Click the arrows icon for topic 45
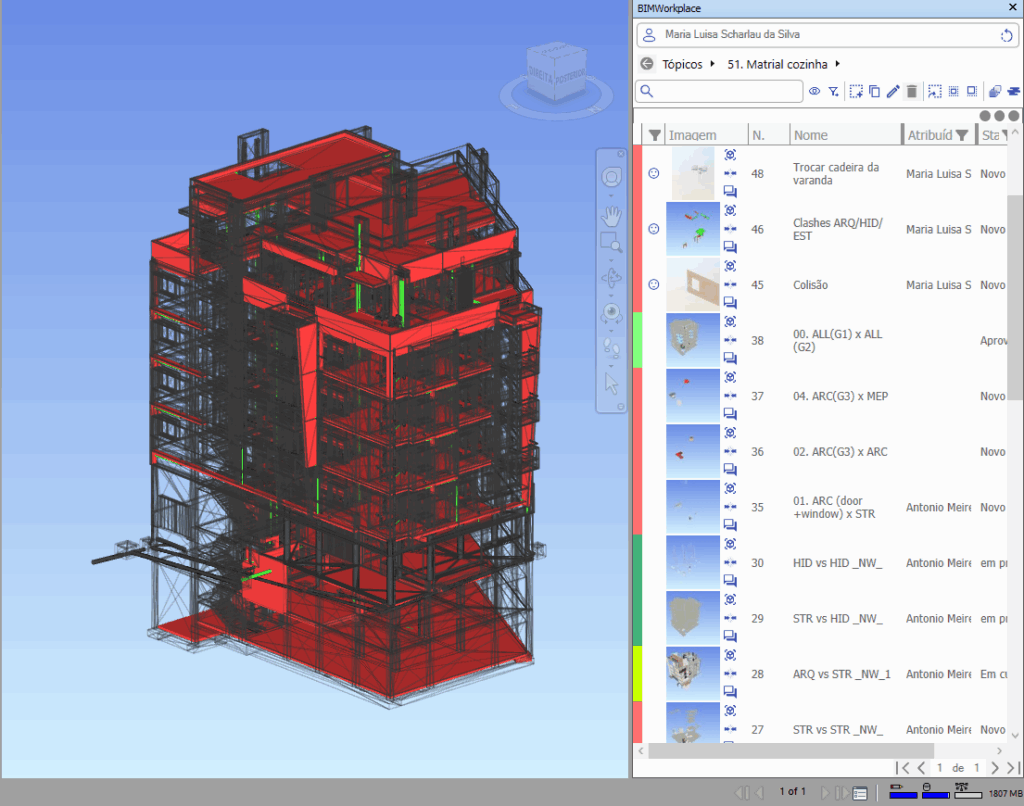 [x=730, y=284]
